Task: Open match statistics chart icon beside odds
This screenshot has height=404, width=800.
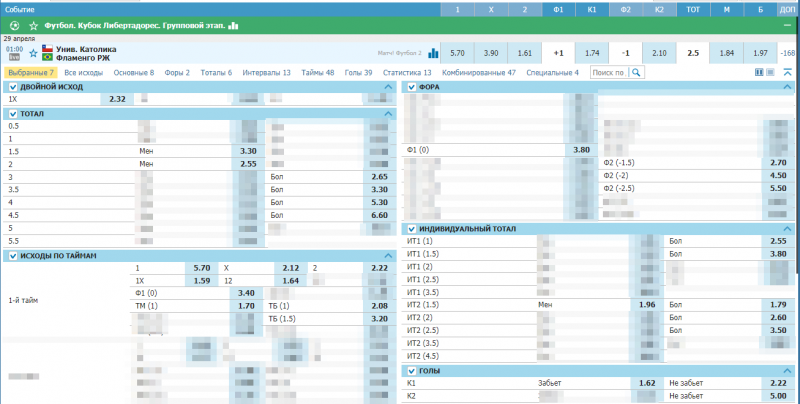Action: click(434, 53)
